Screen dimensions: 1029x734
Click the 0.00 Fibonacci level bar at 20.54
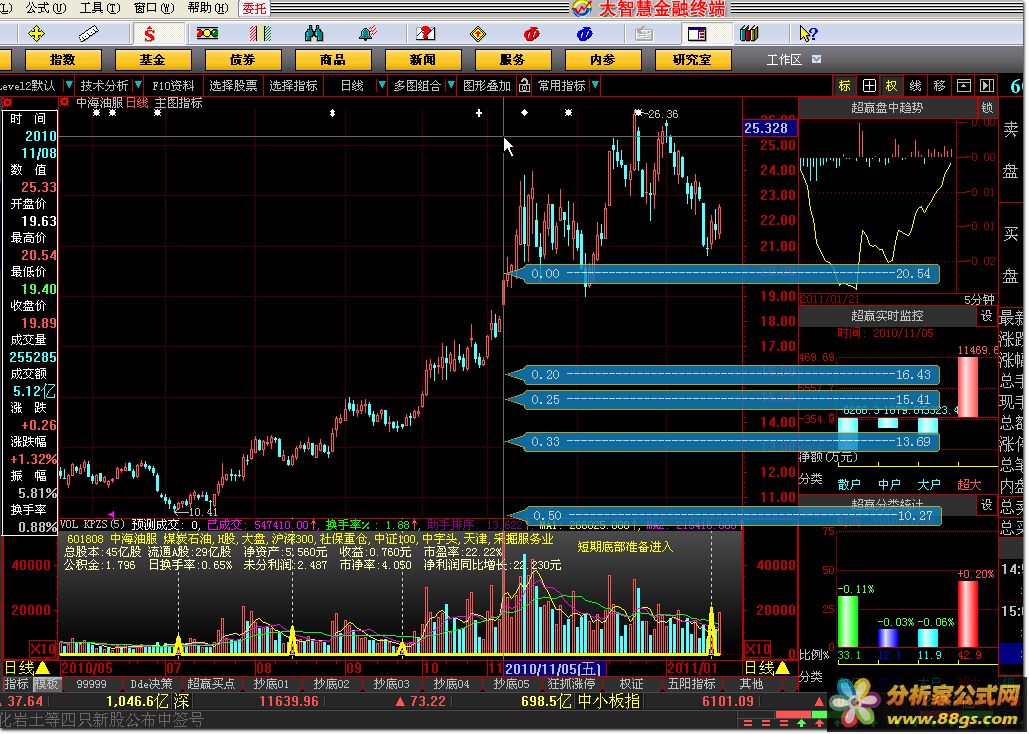point(723,274)
